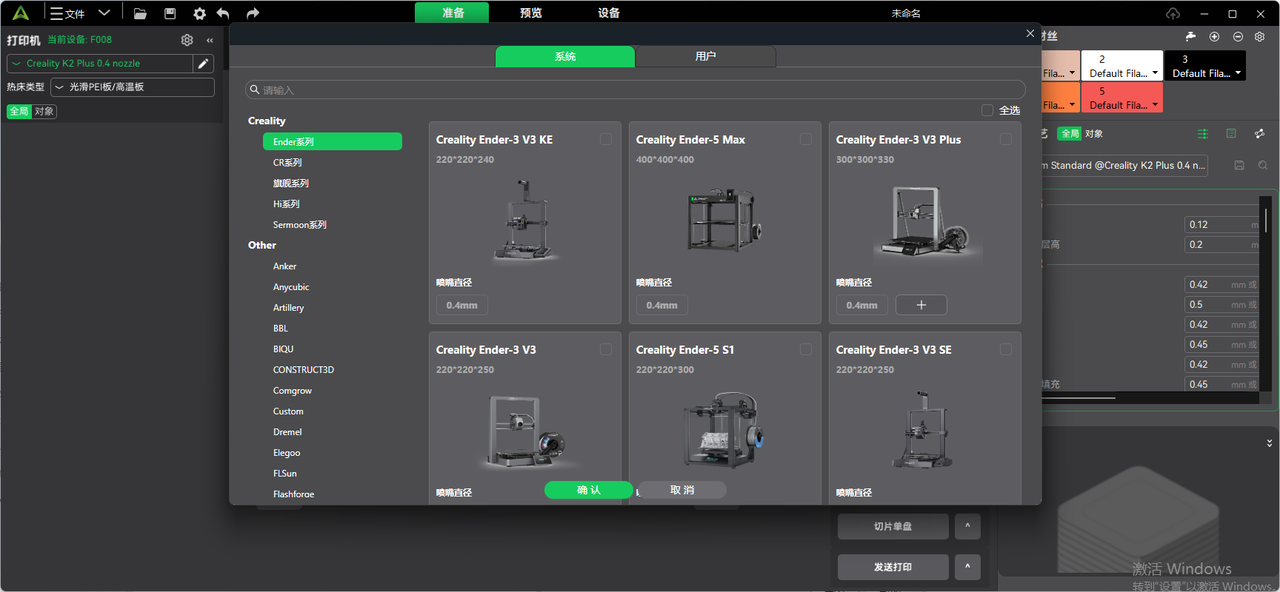1280x592 pixels.
Task: Select 旗舰系列 in the list
Action: [x=291, y=183]
